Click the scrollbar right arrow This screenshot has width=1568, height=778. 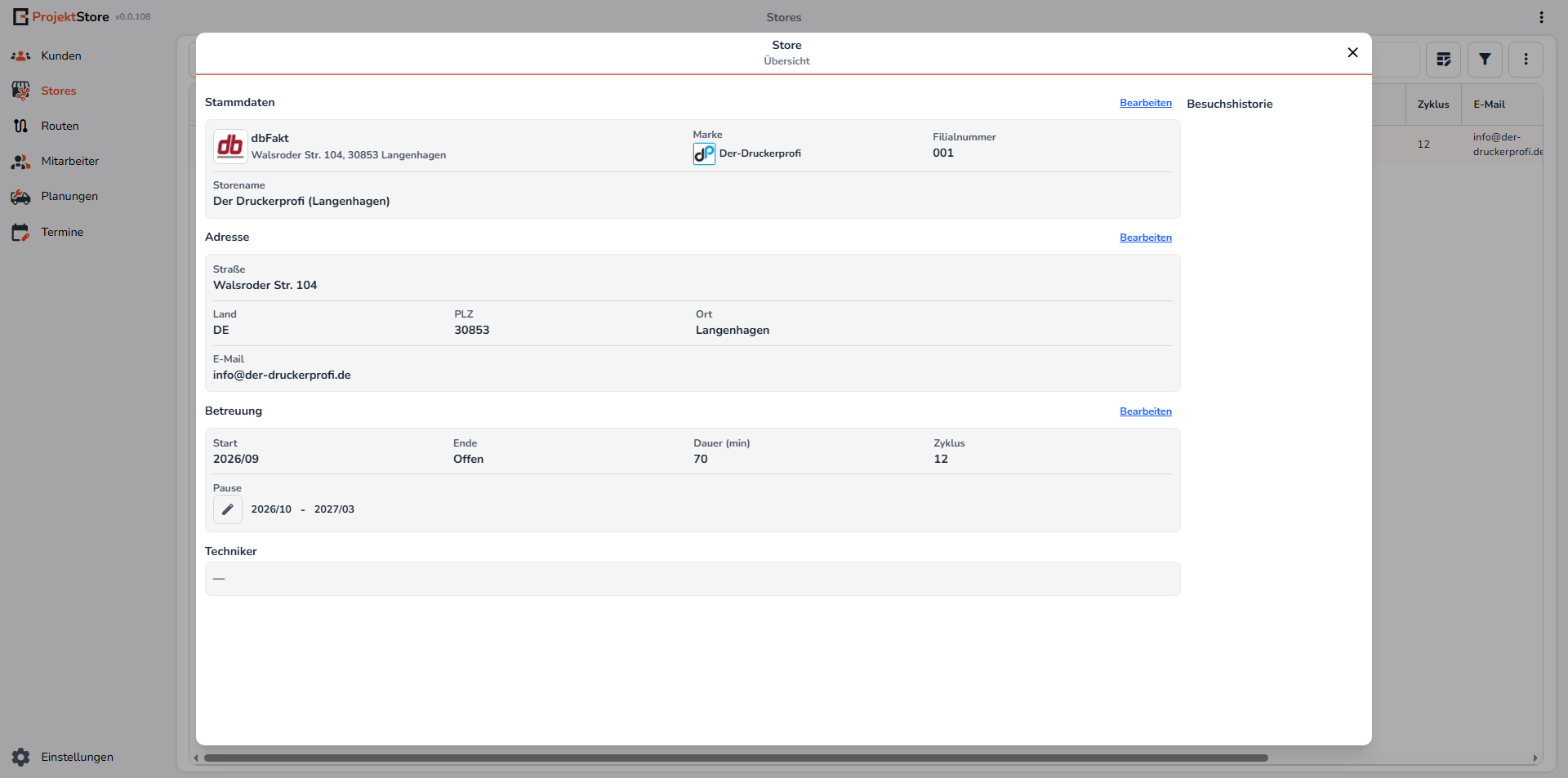[1535, 758]
